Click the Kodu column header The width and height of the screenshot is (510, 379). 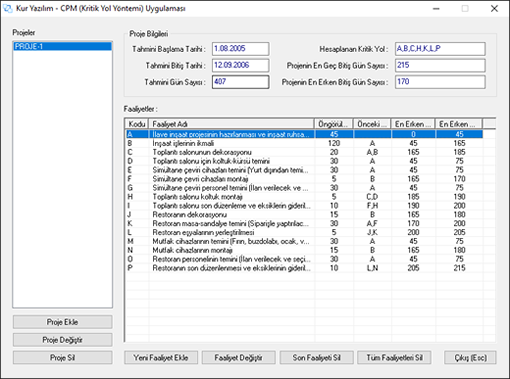pos(137,124)
